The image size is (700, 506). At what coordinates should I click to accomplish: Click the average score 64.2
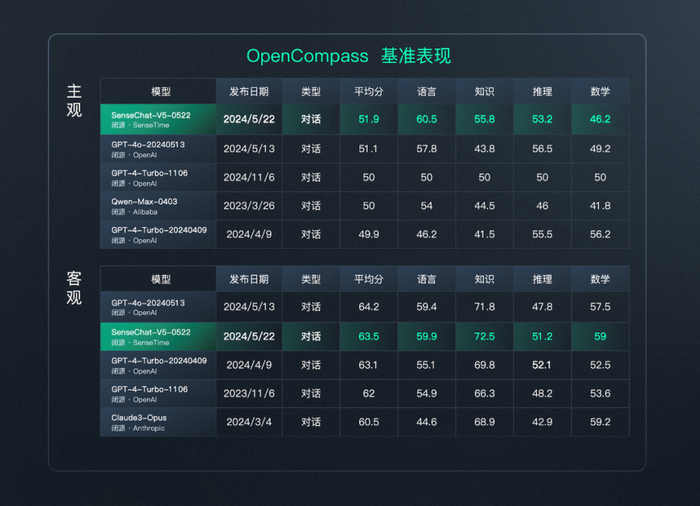click(369, 307)
